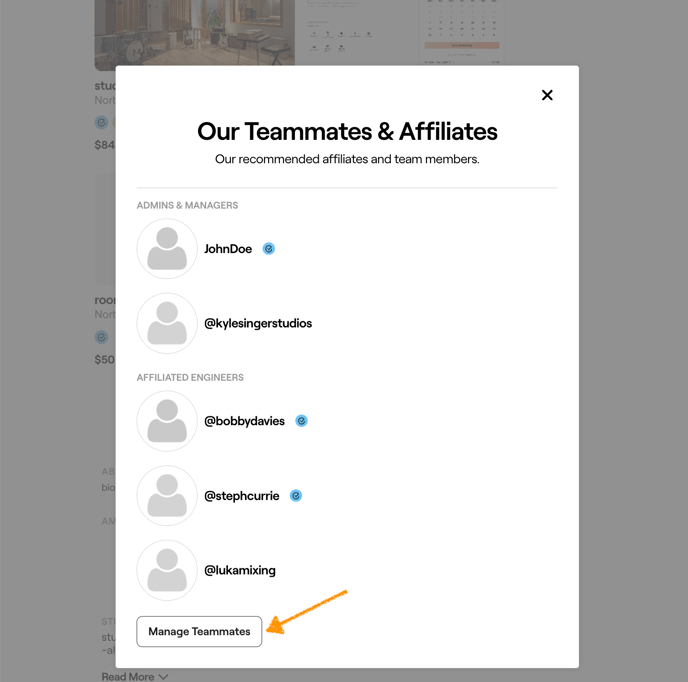Viewport: 688px width, 682px height.
Task: Click the verified badge under the room listing
Action: click(101, 338)
